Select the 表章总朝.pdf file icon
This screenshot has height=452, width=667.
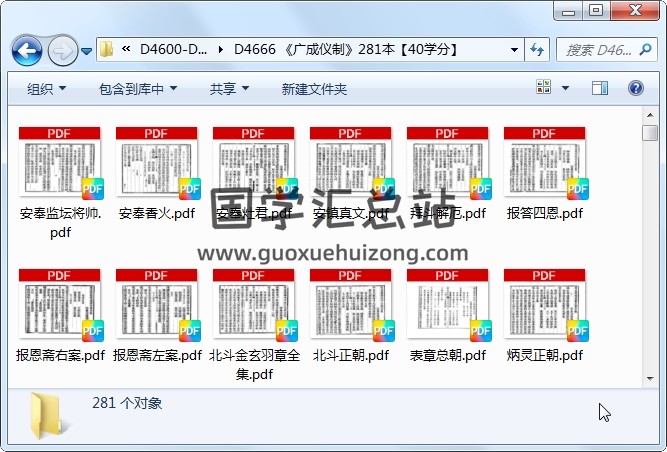[448, 305]
